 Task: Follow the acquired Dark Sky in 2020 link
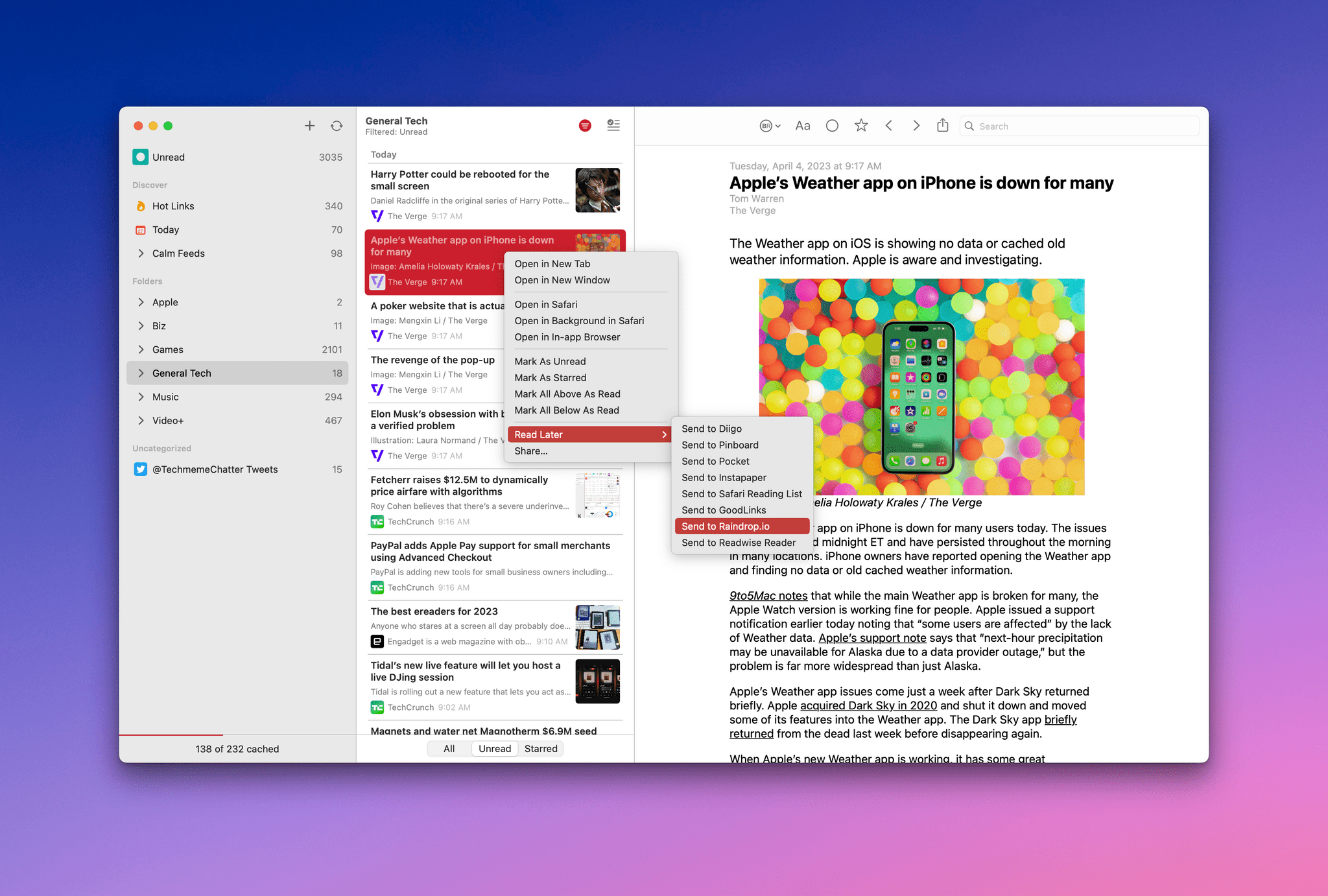point(868,705)
